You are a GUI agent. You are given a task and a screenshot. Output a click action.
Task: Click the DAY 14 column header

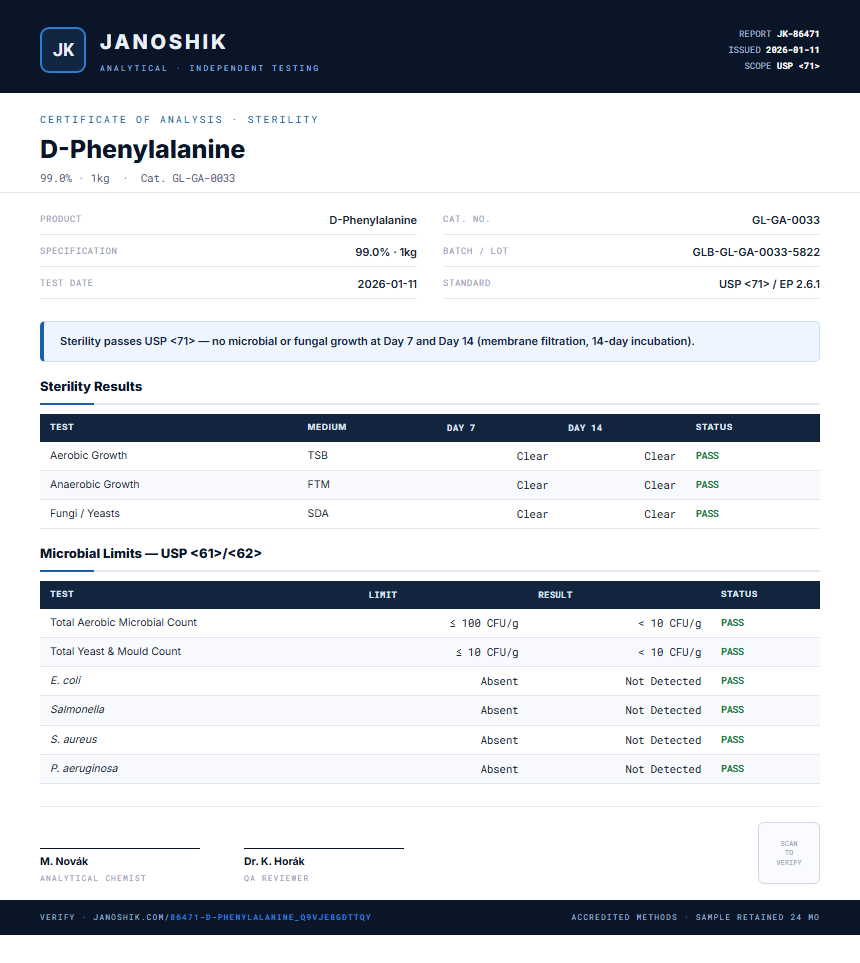coord(585,428)
